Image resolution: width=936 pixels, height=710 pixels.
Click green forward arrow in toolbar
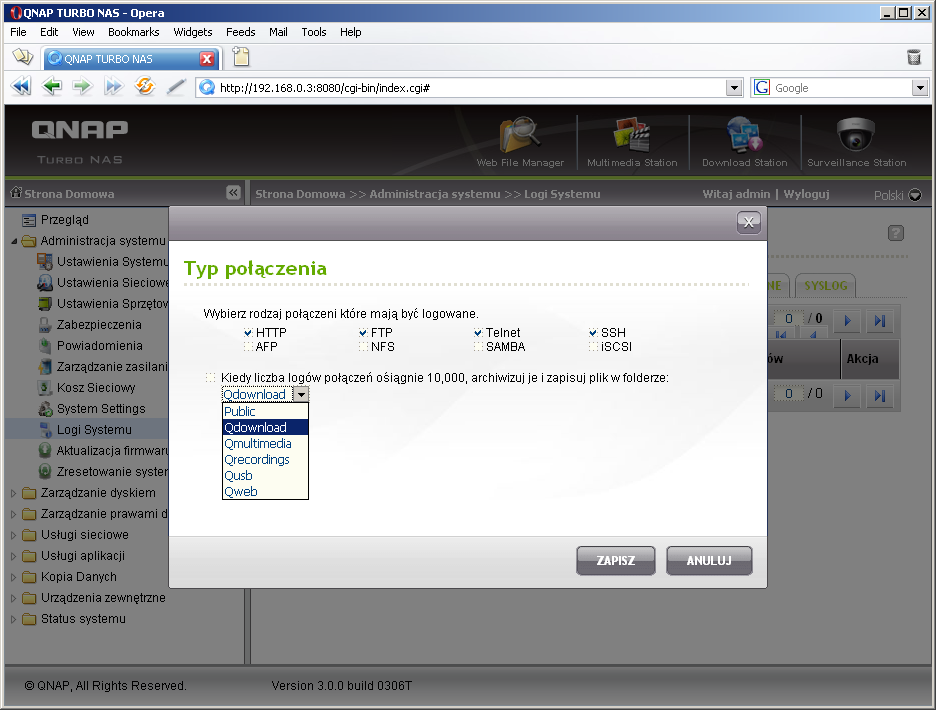click(x=82, y=87)
